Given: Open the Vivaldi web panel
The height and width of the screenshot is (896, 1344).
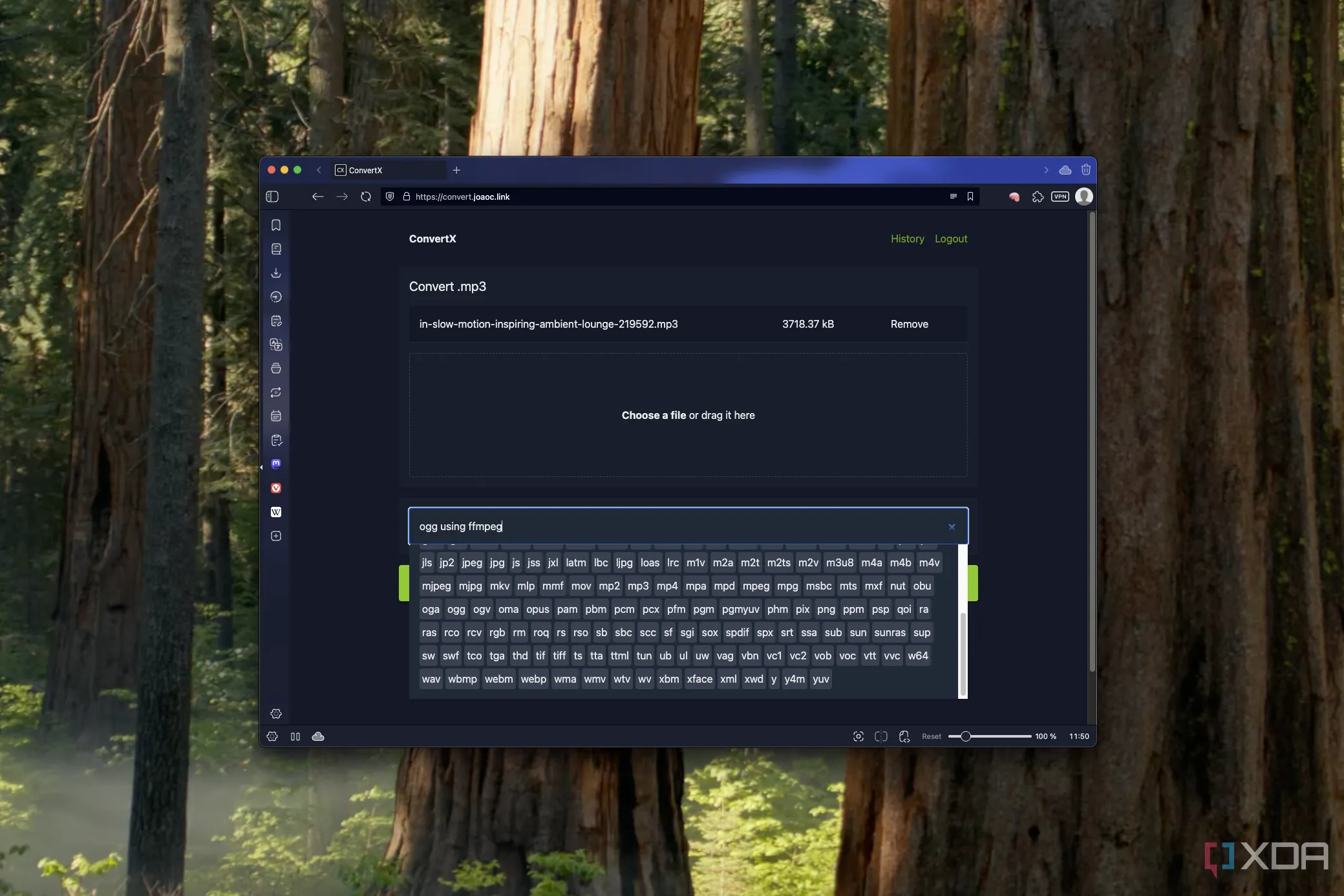Looking at the screenshot, I should pyautogui.click(x=276, y=488).
